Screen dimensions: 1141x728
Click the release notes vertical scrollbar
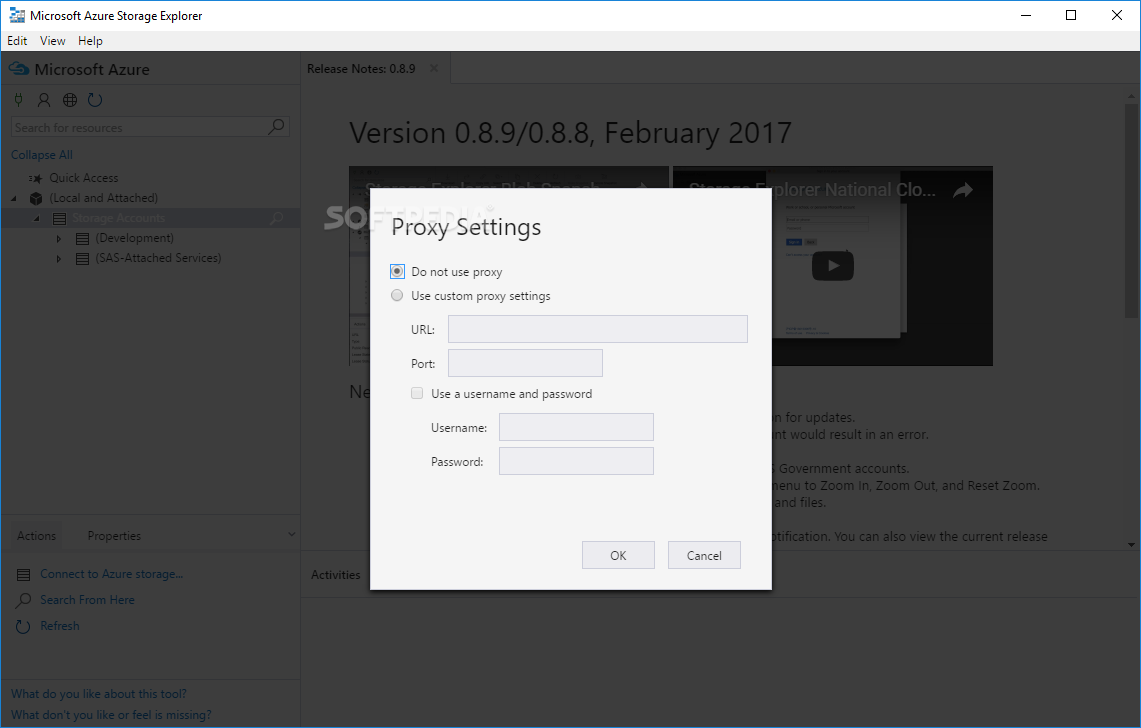tap(1131, 211)
